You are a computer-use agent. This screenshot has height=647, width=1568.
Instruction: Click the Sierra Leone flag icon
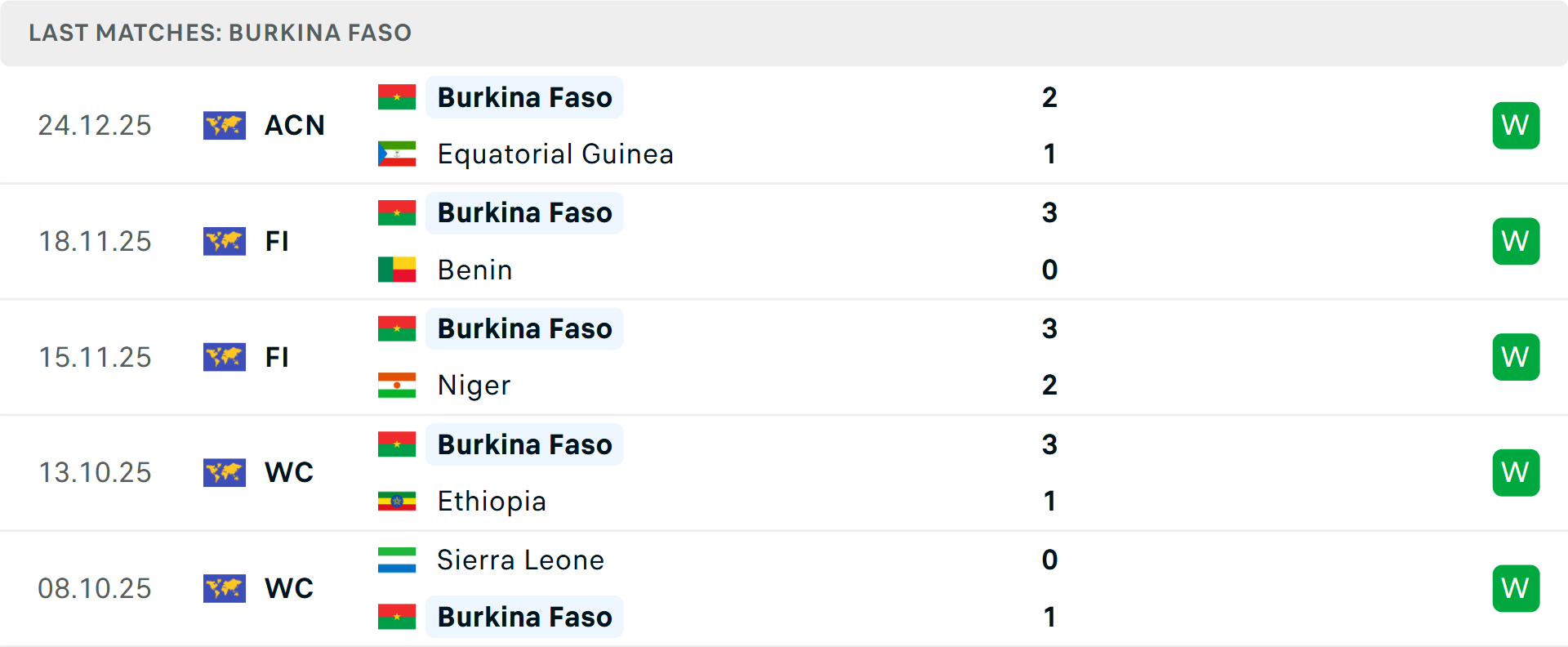[397, 560]
